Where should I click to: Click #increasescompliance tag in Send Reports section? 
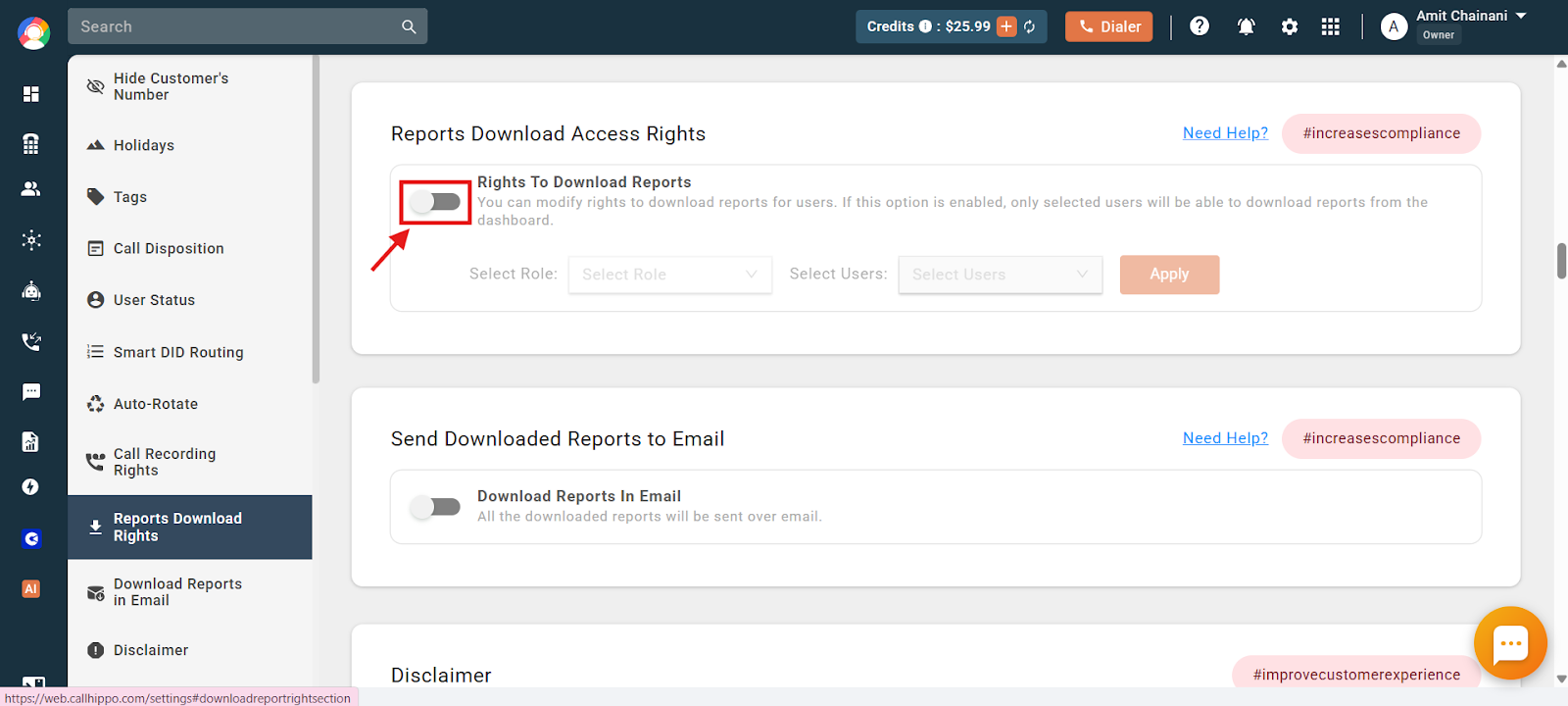pyautogui.click(x=1381, y=438)
